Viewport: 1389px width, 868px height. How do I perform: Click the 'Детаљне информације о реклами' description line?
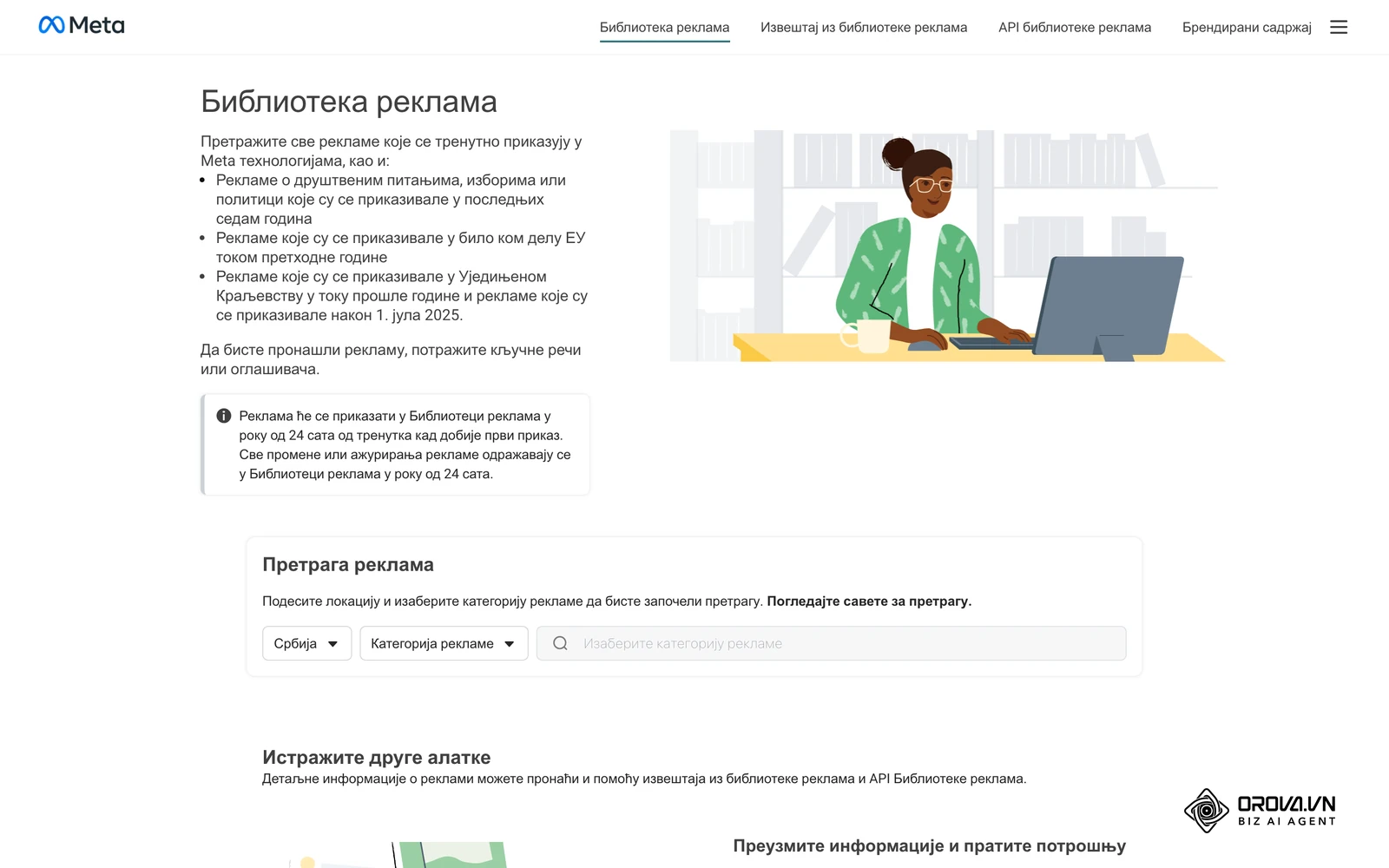(644, 779)
